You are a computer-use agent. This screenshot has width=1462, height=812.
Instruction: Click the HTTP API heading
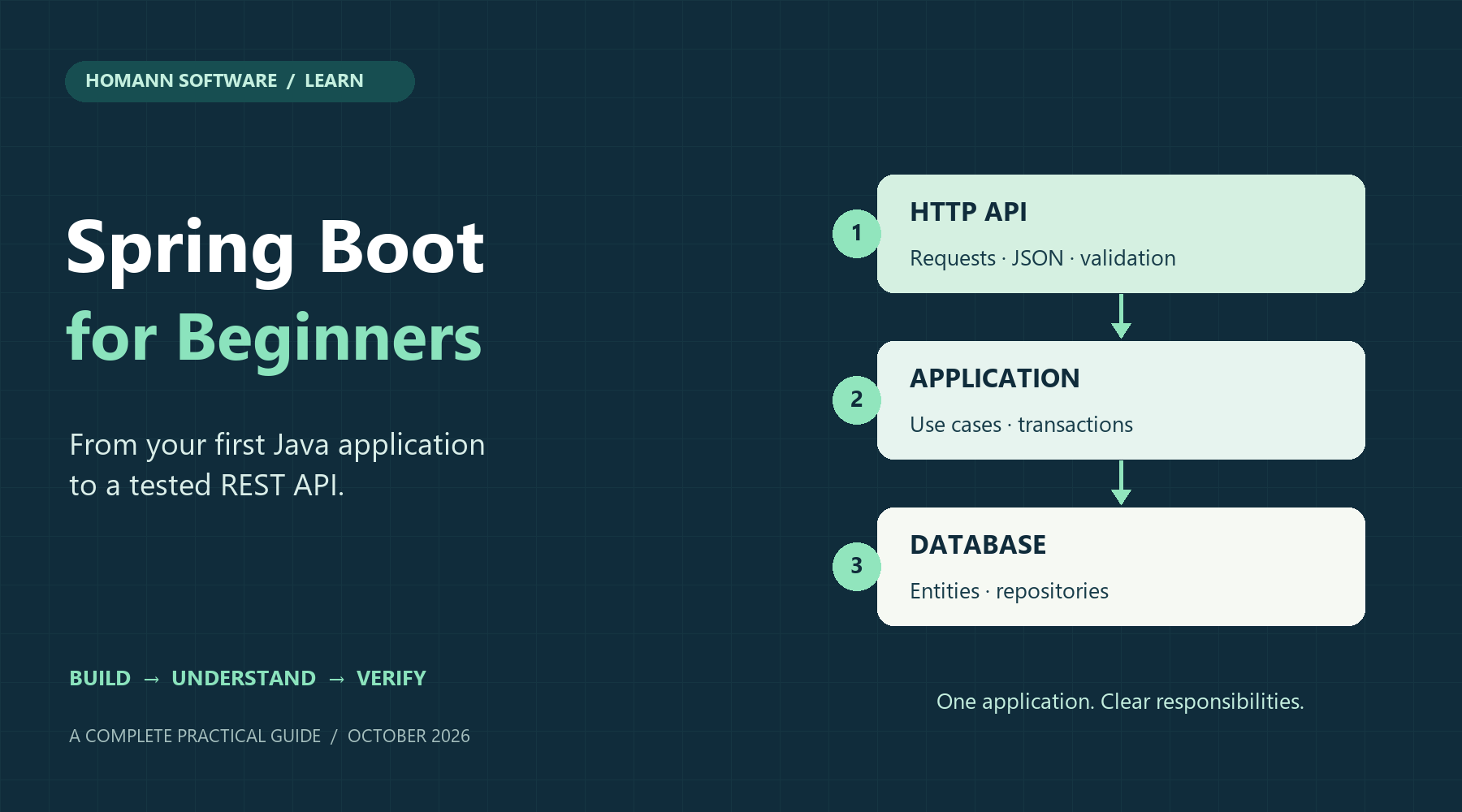pyautogui.click(x=968, y=212)
